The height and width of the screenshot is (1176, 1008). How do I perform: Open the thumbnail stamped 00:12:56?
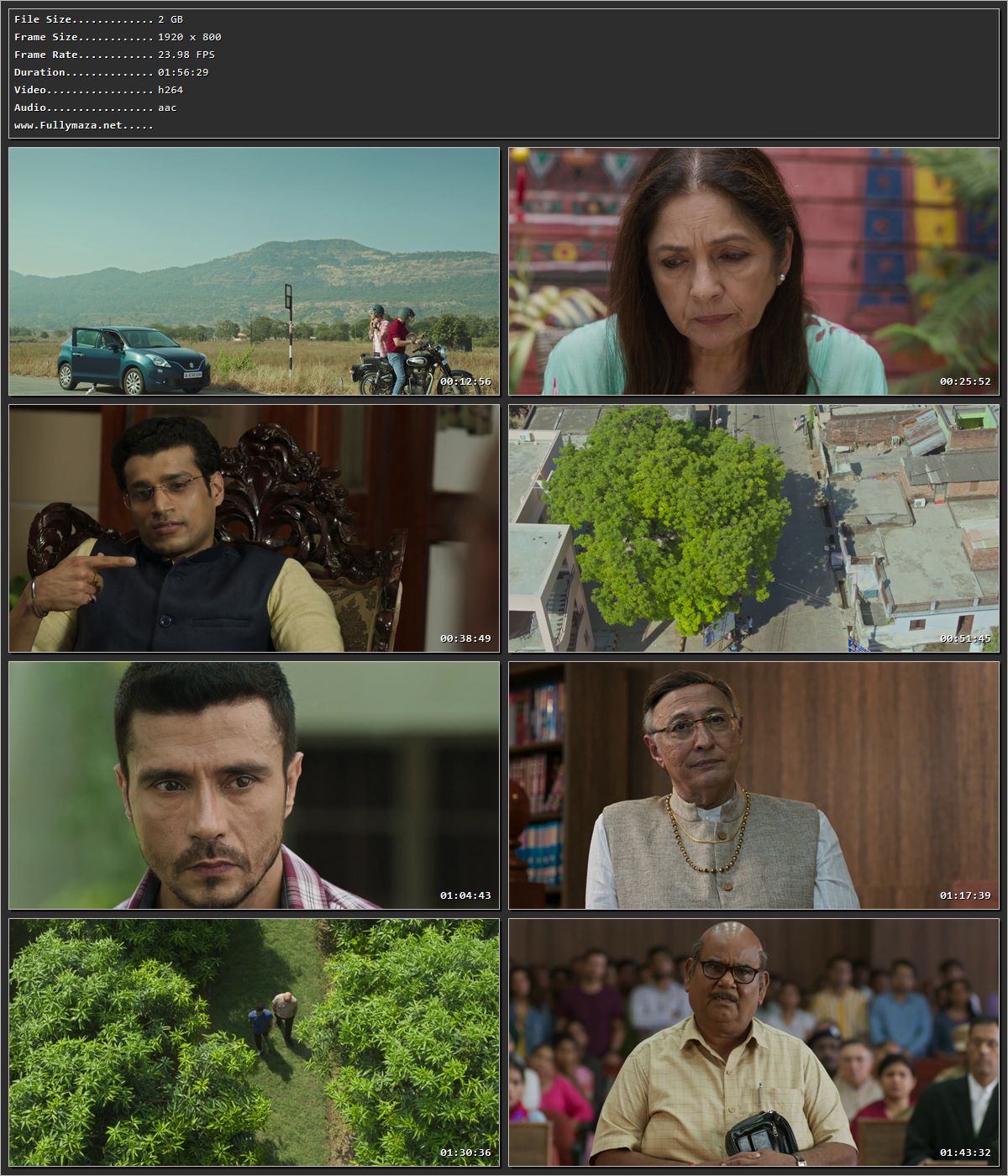[x=254, y=271]
